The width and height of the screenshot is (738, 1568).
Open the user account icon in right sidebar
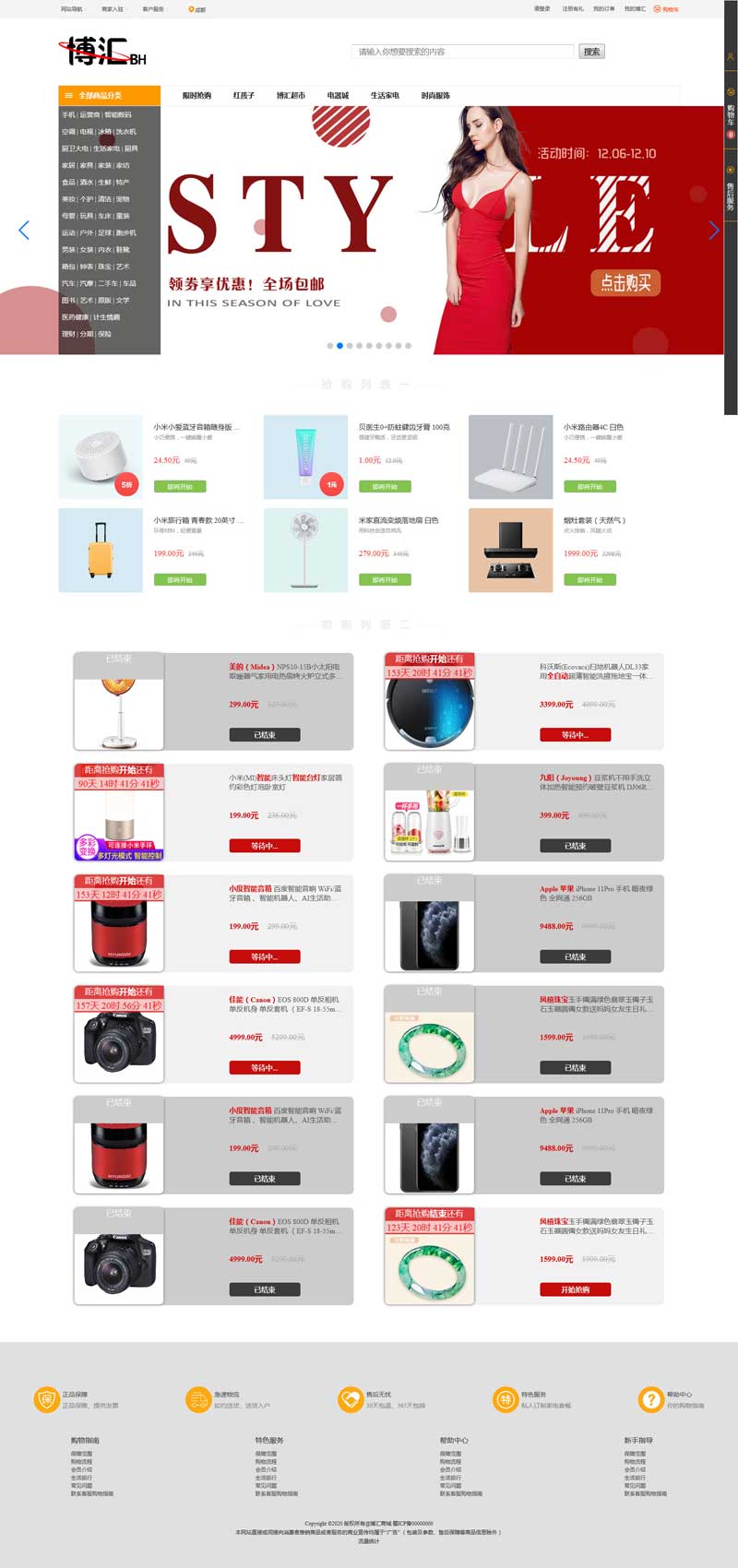pyautogui.click(x=731, y=57)
